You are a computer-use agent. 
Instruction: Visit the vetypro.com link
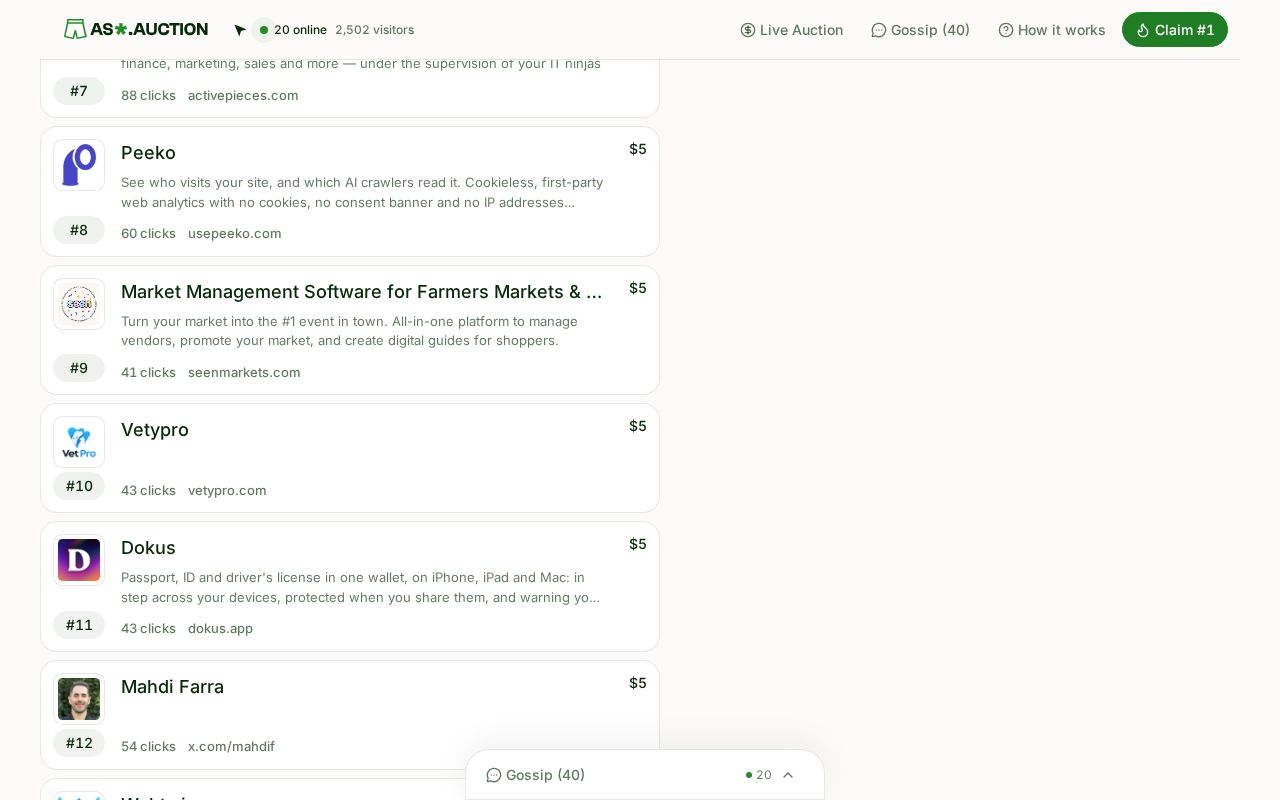(x=227, y=490)
